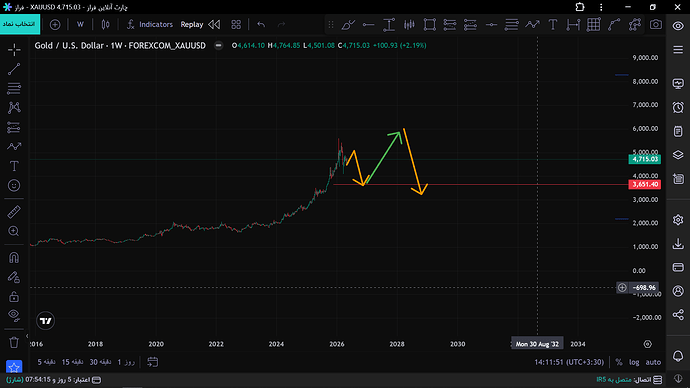
Task: Open forecasting and measurement tools in left toolbar
Action: [14, 127]
